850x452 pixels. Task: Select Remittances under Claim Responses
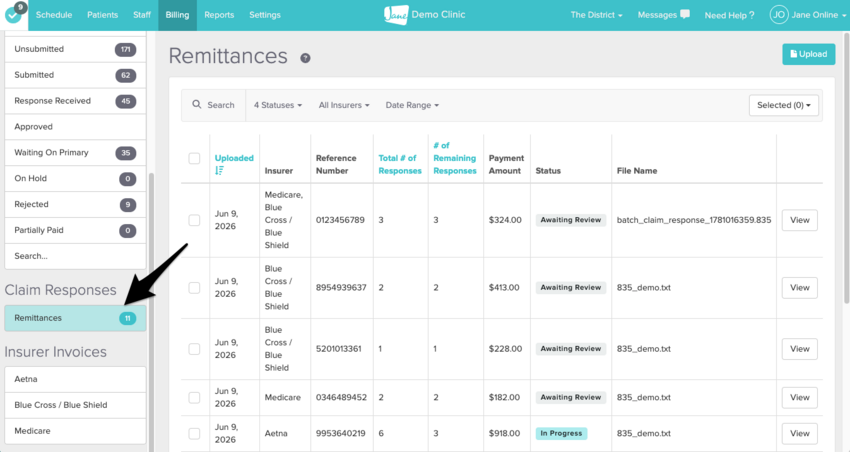click(75, 318)
